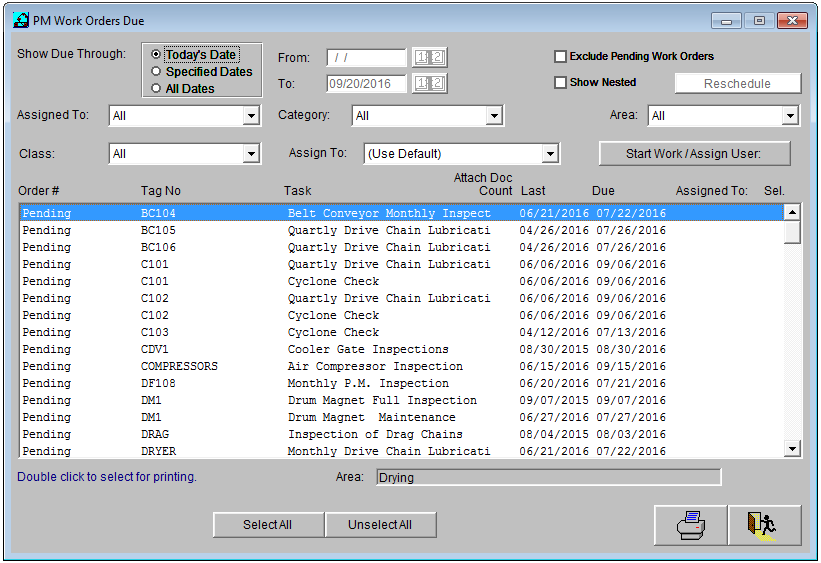Click the From date input field
The height and width of the screenshot is (563, 821).
(x=366, y=58)
